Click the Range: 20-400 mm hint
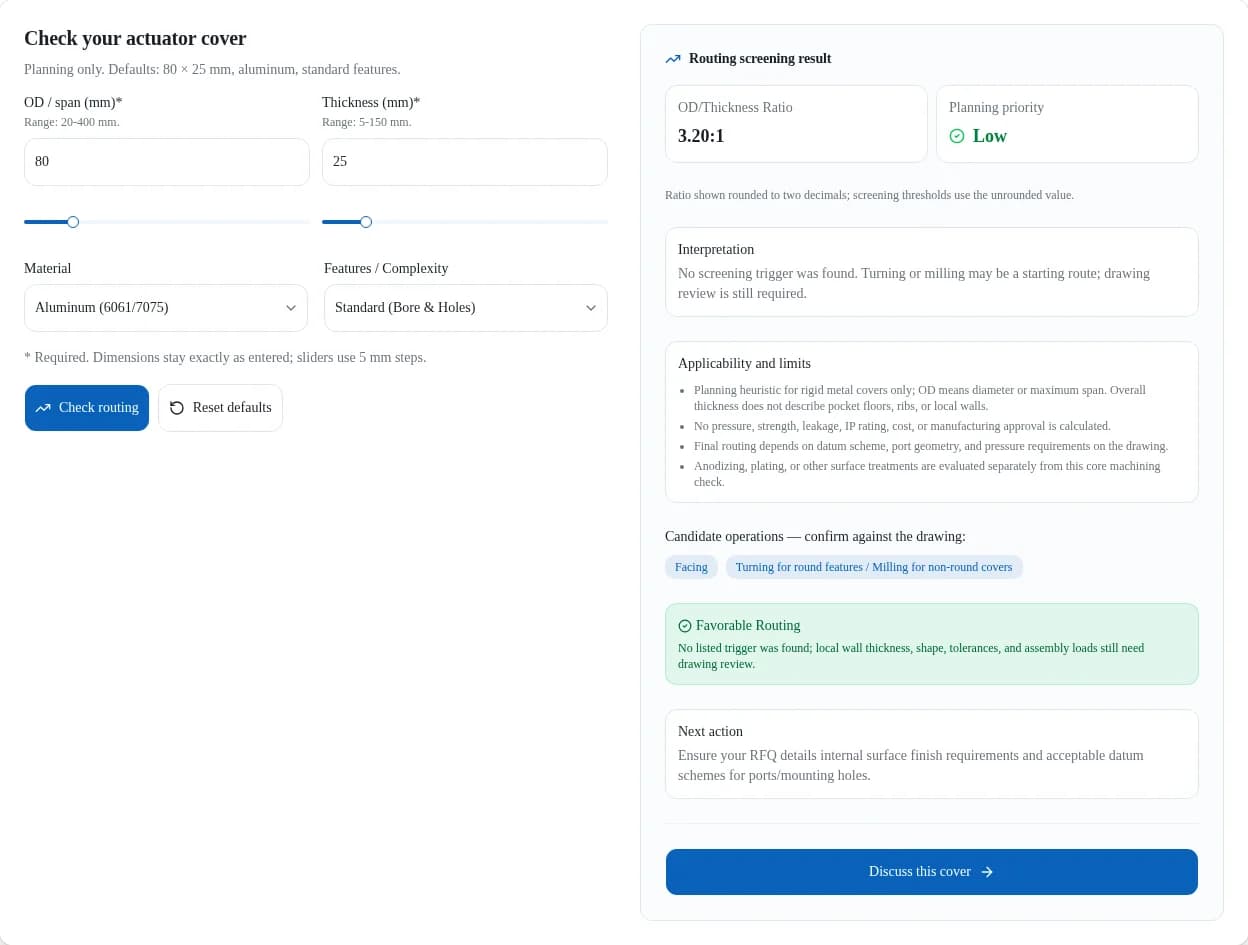The height and width of the screenshot is (945, 1248). click(x=72, y=122)
